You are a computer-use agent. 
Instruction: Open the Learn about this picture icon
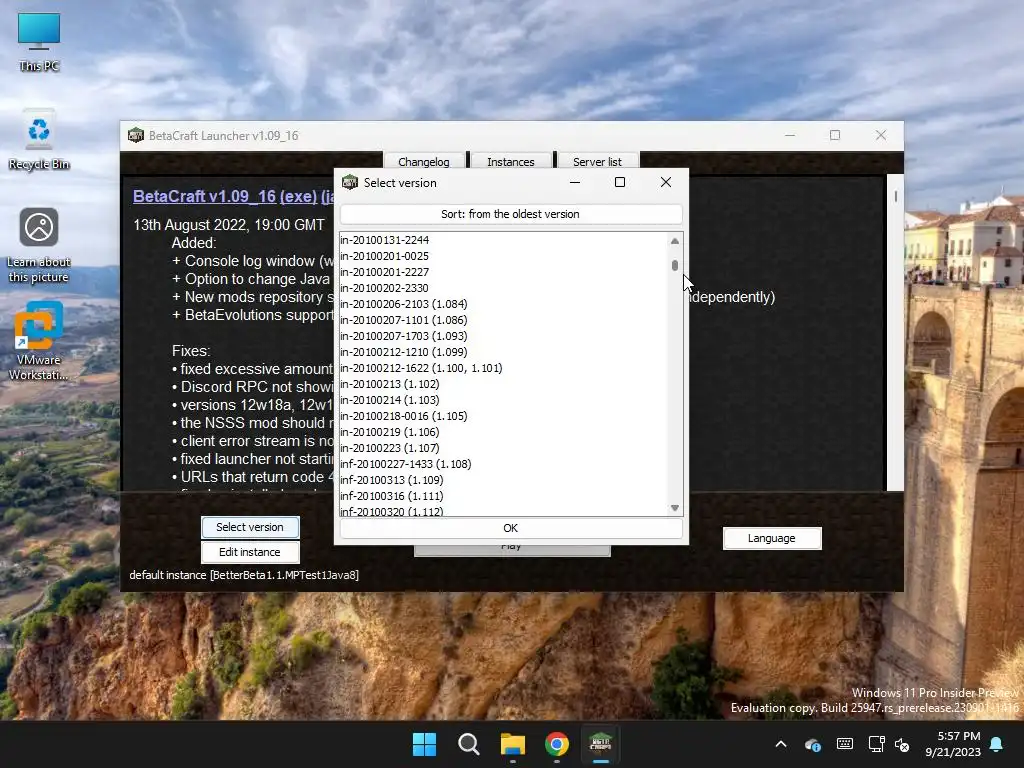point(39,245)
